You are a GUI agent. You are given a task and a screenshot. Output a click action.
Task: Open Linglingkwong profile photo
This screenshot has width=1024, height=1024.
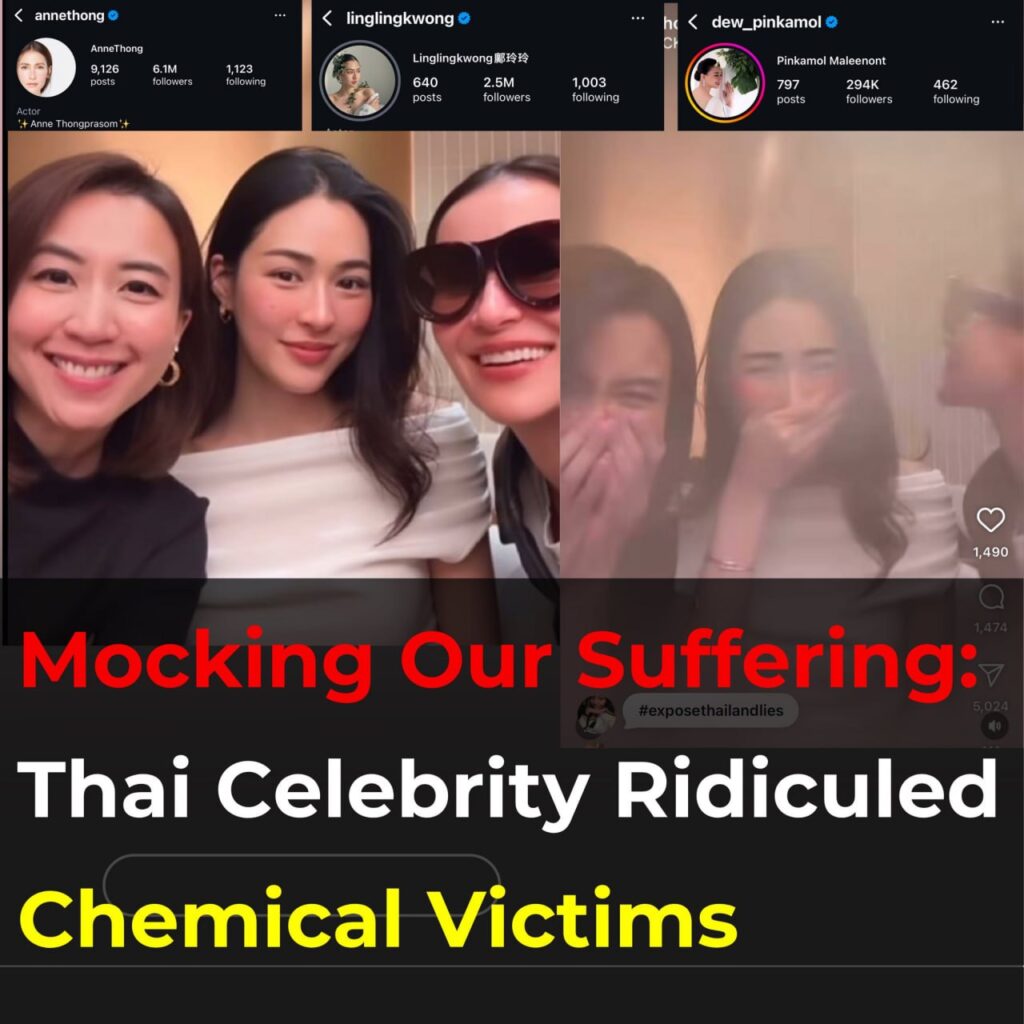[x=359, y=80]
